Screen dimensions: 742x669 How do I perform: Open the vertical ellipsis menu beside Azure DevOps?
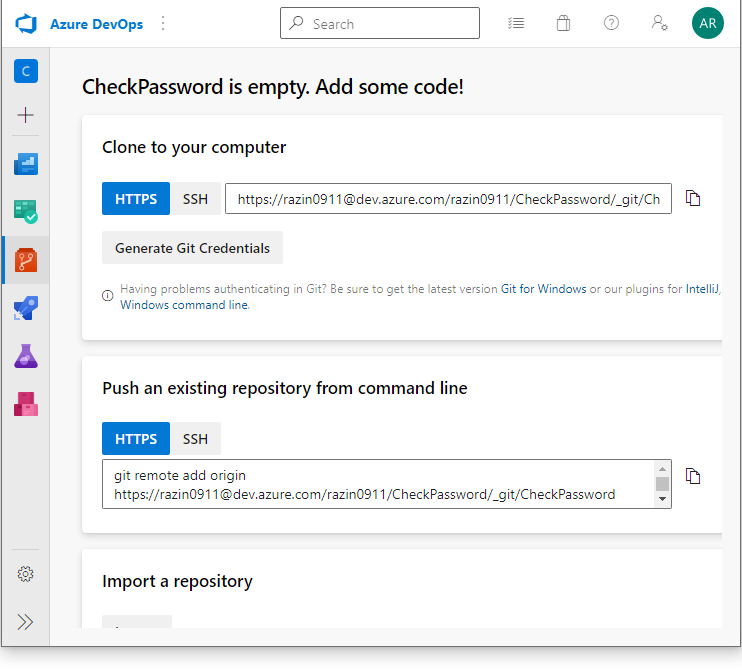[163, 23]
